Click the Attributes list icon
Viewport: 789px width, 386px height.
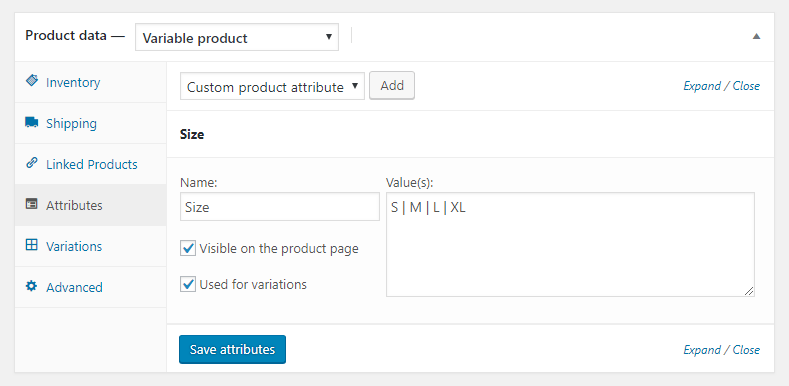point(32,204)
